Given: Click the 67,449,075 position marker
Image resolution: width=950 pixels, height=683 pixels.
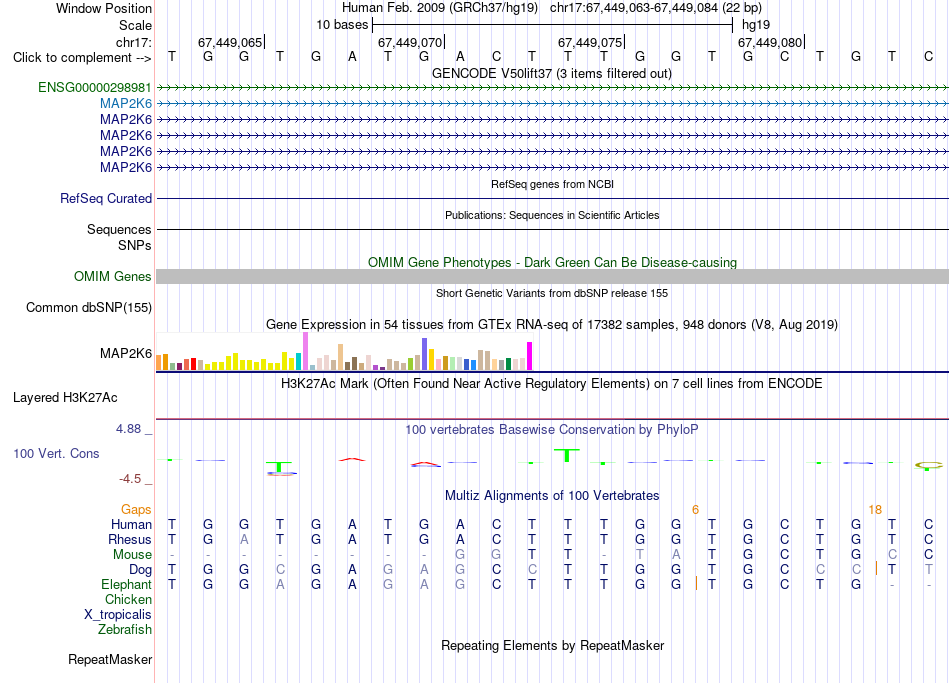Looking at the screenshot, I should click(591, 42).
